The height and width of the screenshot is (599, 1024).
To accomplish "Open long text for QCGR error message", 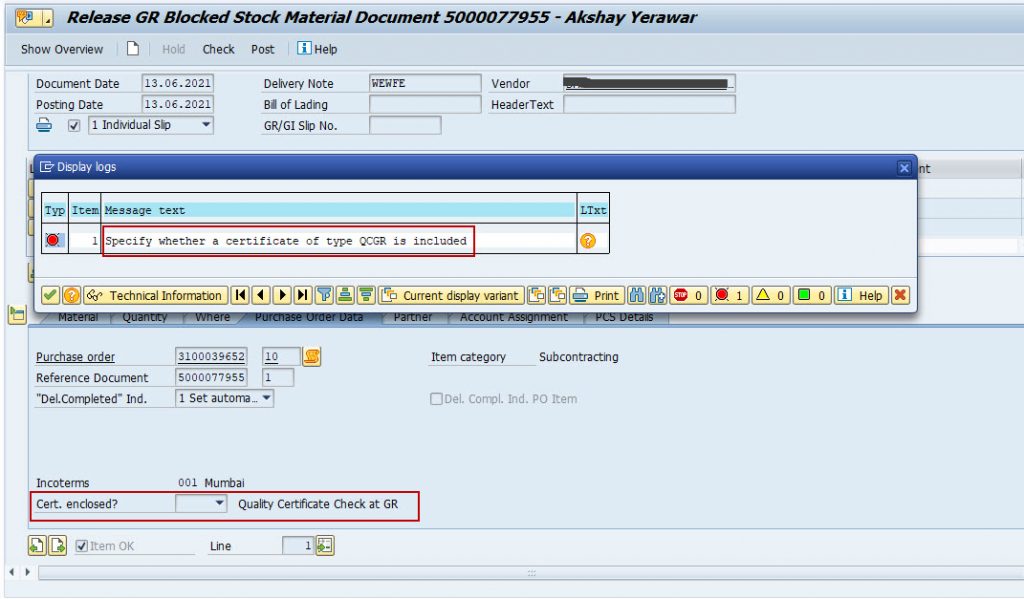I will 588,241.
